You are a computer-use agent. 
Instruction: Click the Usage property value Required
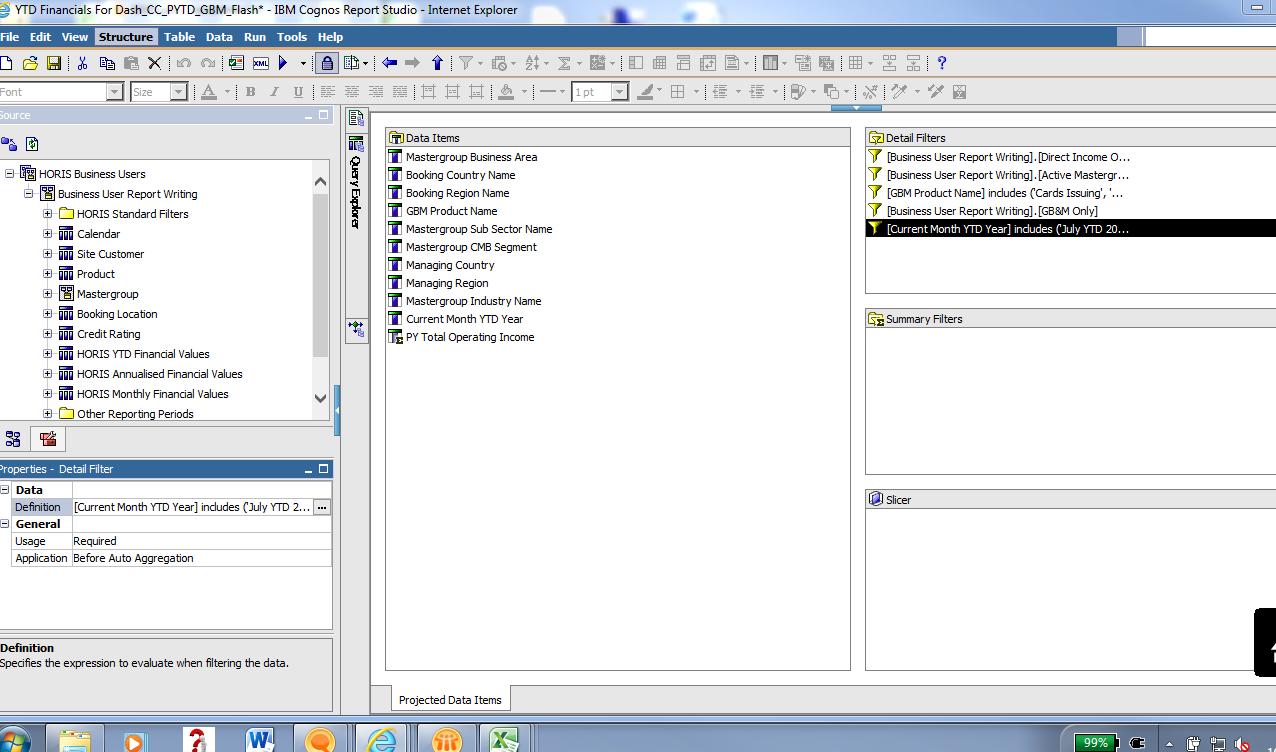pos(201,541)
